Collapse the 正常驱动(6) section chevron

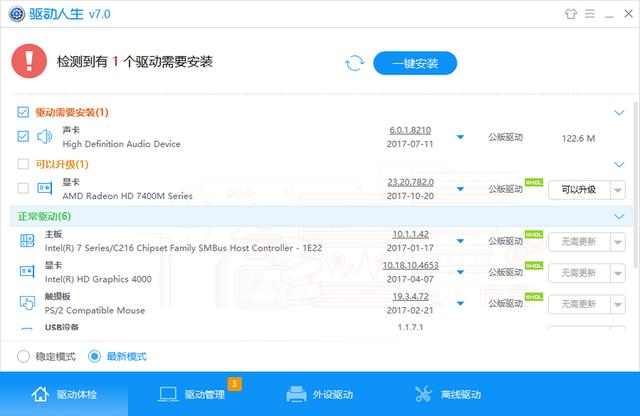coord(619,216)
